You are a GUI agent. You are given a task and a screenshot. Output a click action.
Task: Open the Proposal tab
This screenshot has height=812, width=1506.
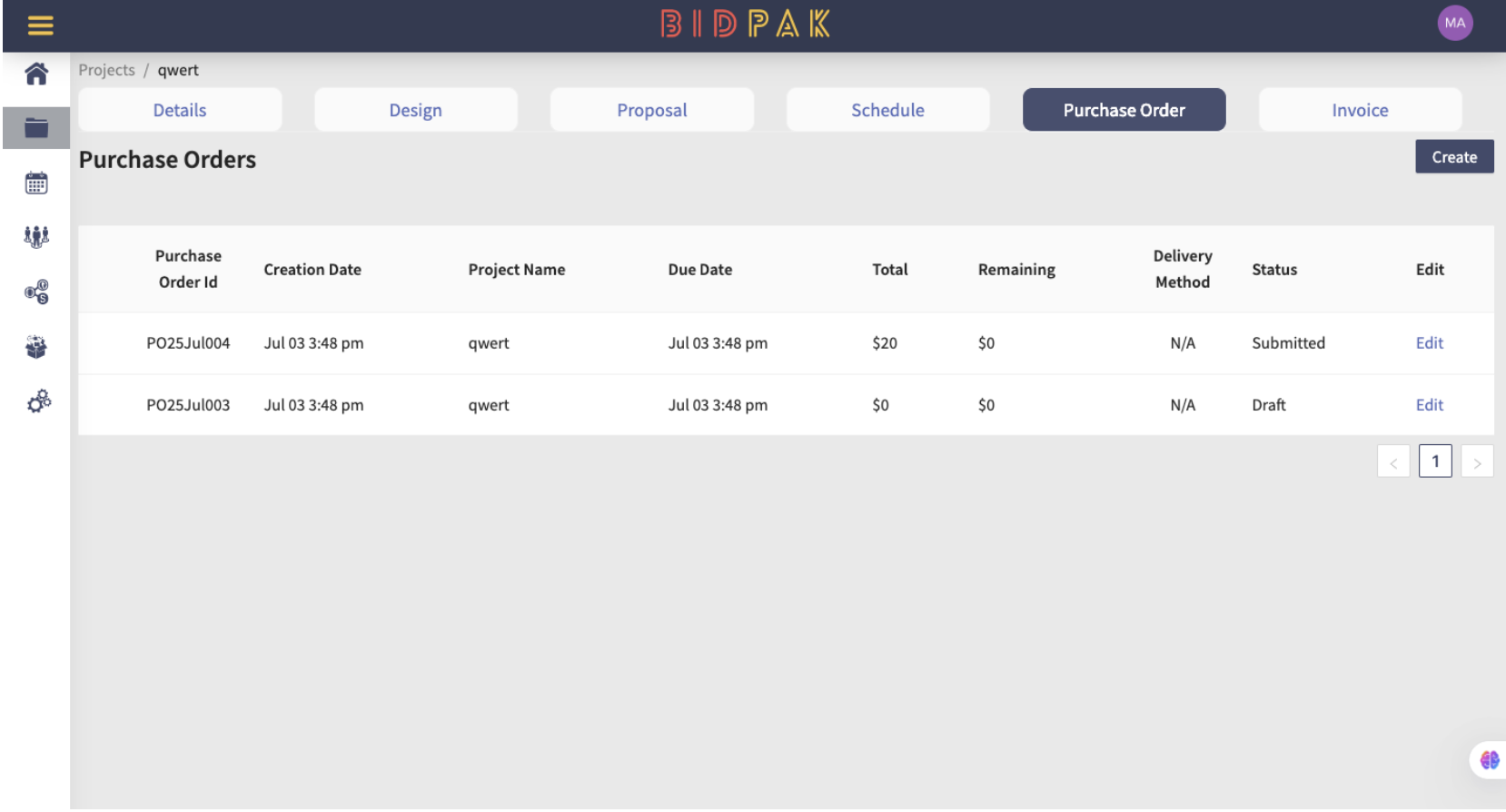[652, 110]
